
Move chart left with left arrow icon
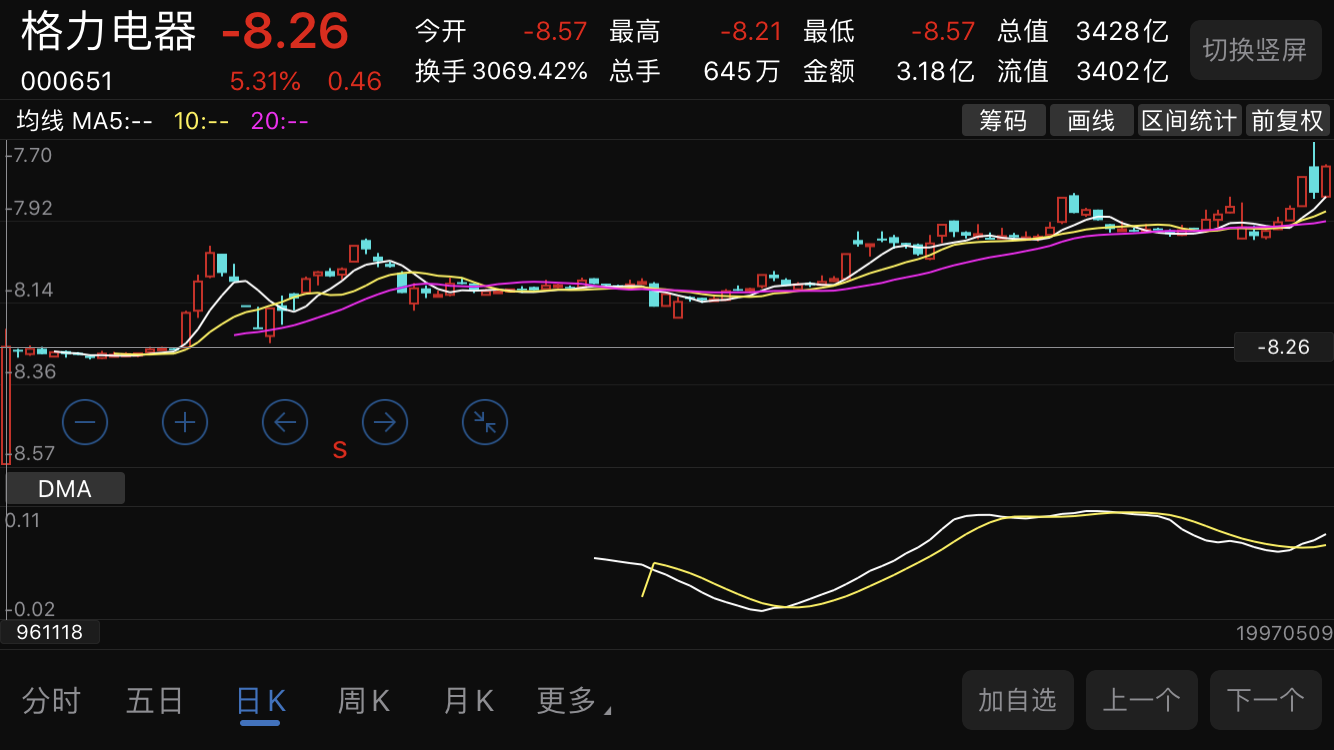point(285,423)
